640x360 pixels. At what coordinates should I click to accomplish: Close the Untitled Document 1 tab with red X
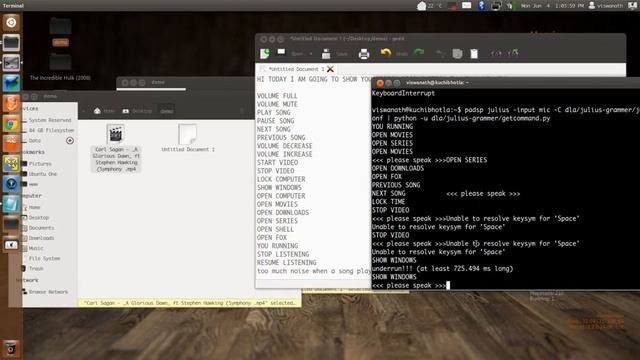330,69
